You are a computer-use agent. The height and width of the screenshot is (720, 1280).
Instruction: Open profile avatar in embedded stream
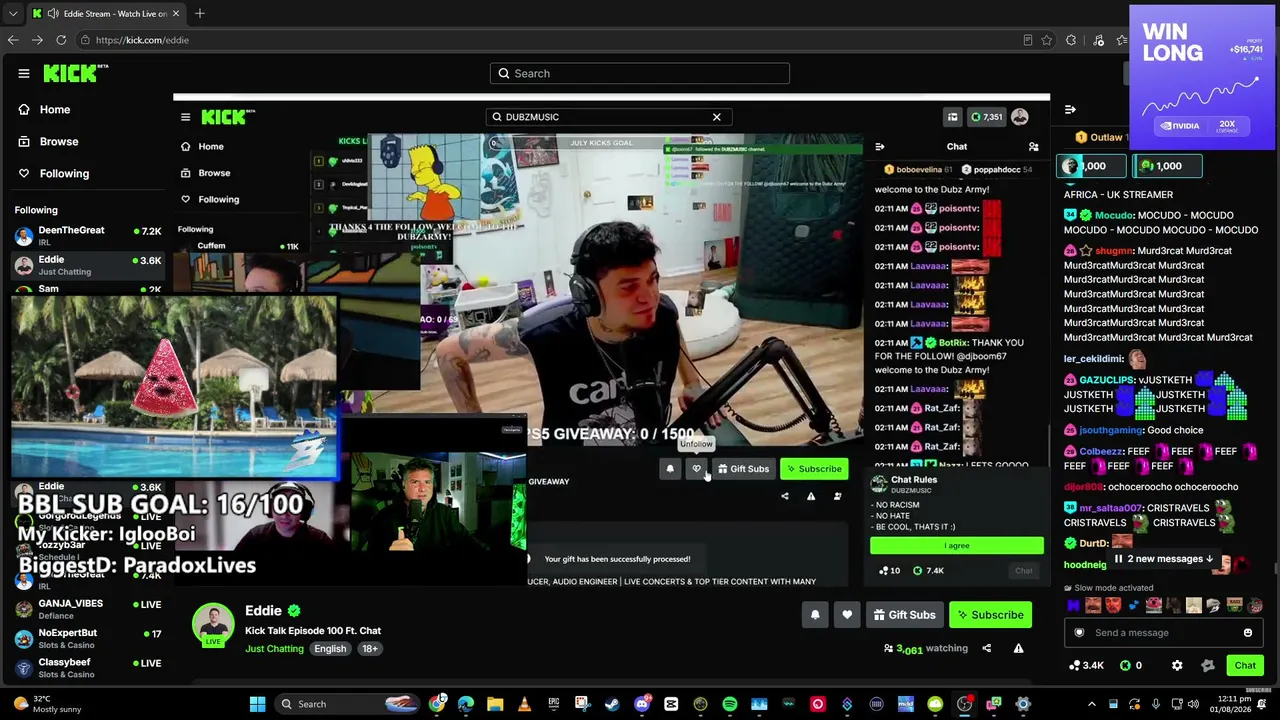coord(1019,117)
